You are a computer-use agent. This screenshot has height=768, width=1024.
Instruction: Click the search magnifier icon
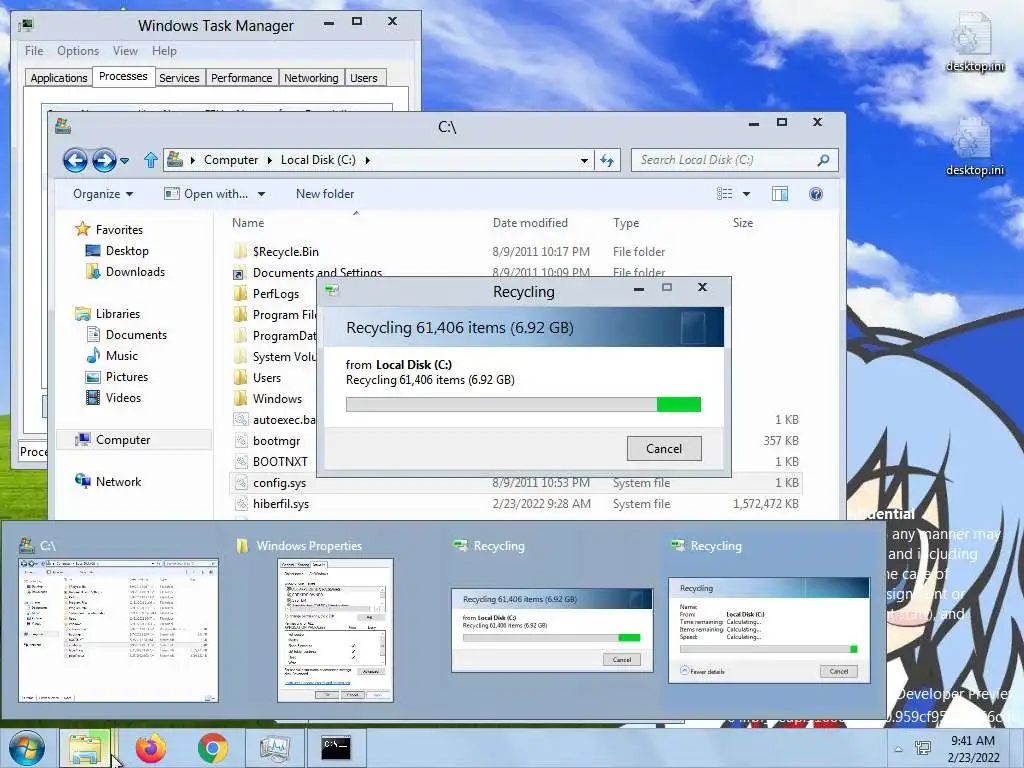point(823,160)
